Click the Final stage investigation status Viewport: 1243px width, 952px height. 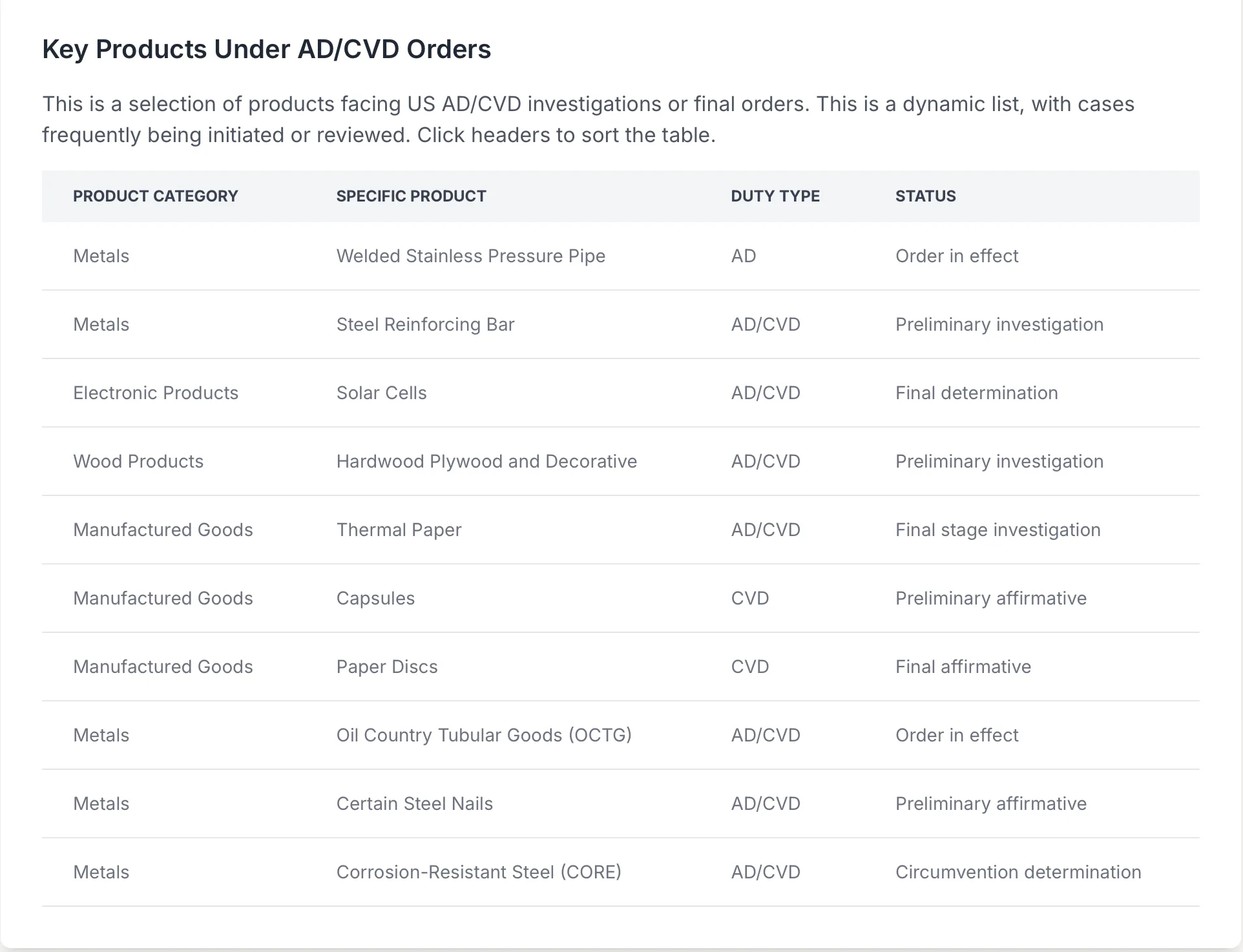tap(998, 530)
